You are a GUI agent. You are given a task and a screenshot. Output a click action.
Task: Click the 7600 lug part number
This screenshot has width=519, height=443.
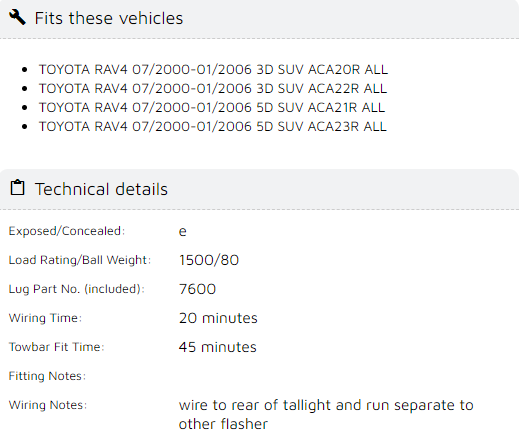click(197, 289)
